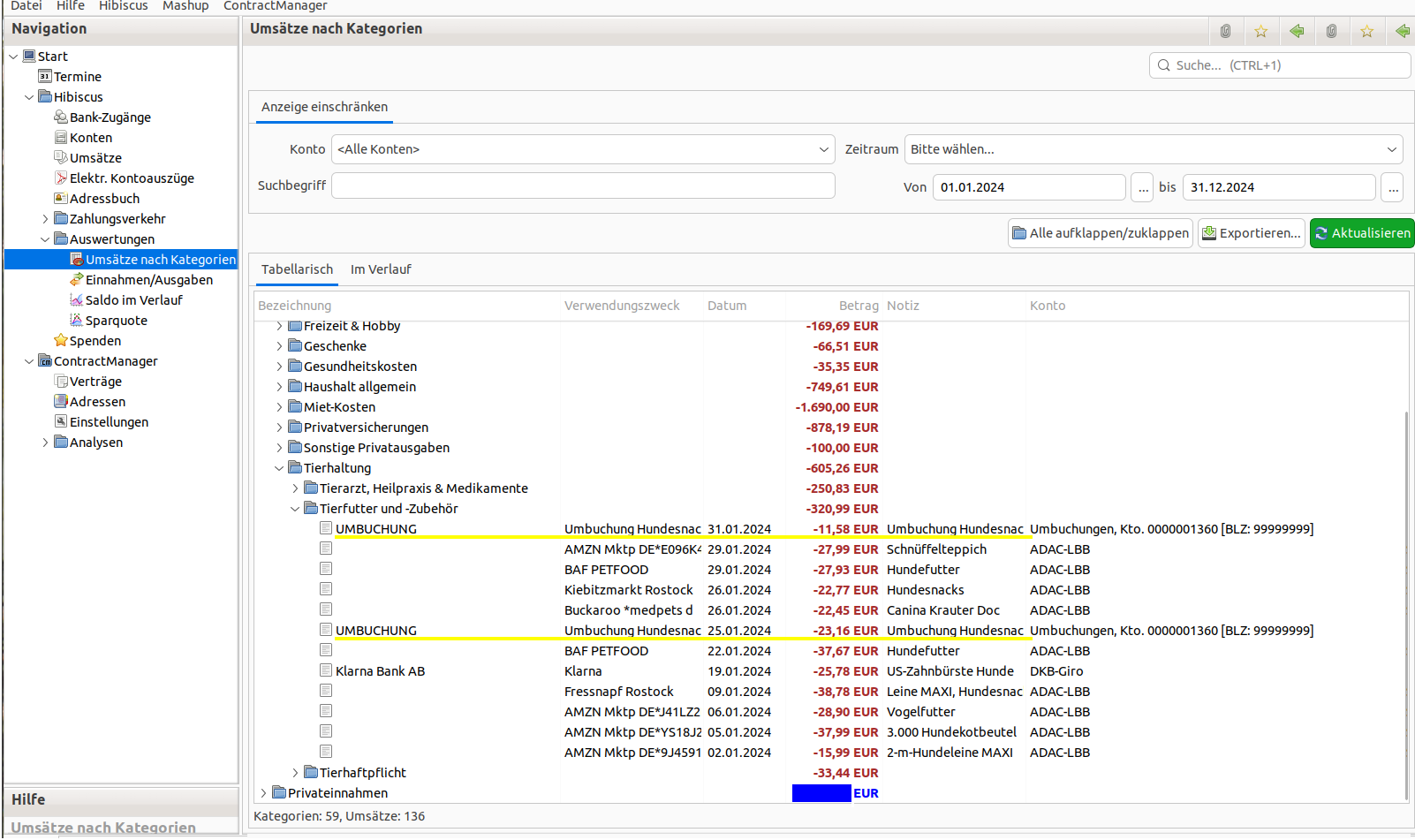Image resolution: width=1415 pixels, height=840 pixels.
Task: Click the Notiz cell 'Schnüffelteppich'
Action: click(x=936, y=549)
